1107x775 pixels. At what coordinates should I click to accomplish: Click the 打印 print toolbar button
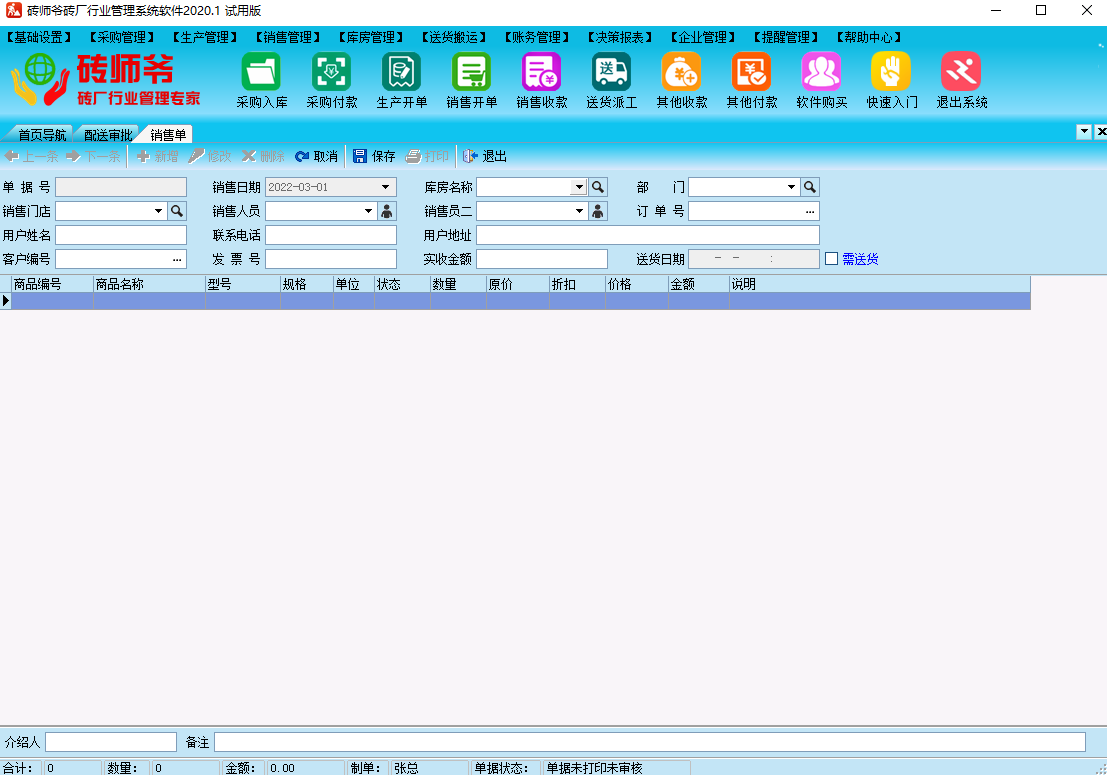click(427, 156)
